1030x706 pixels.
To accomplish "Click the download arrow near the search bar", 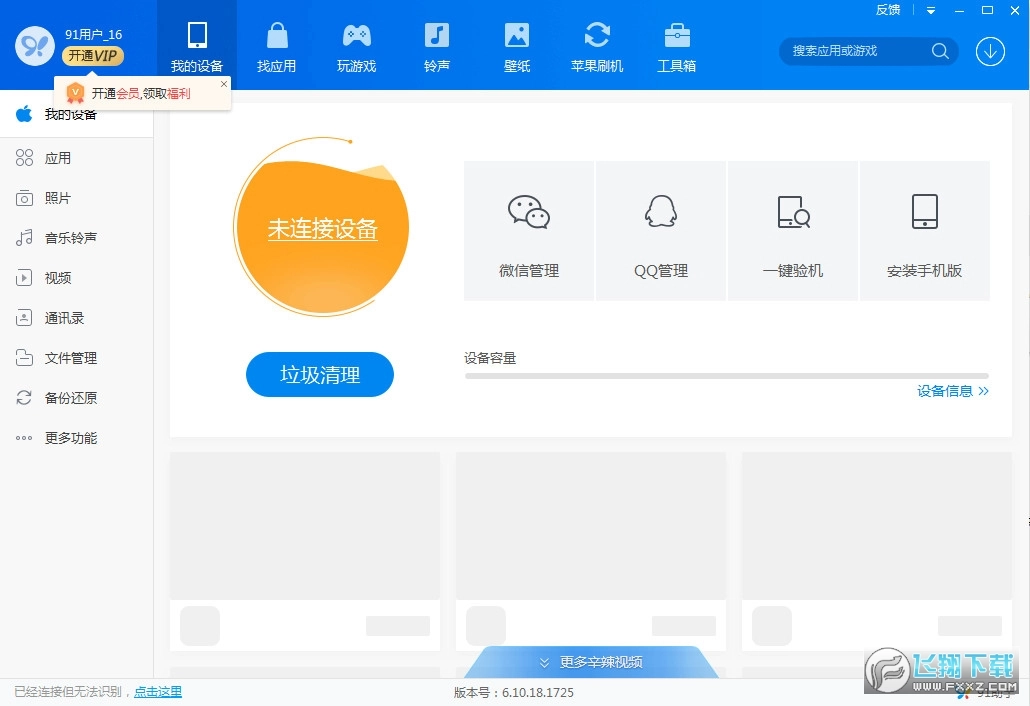I will coord(990,51).
